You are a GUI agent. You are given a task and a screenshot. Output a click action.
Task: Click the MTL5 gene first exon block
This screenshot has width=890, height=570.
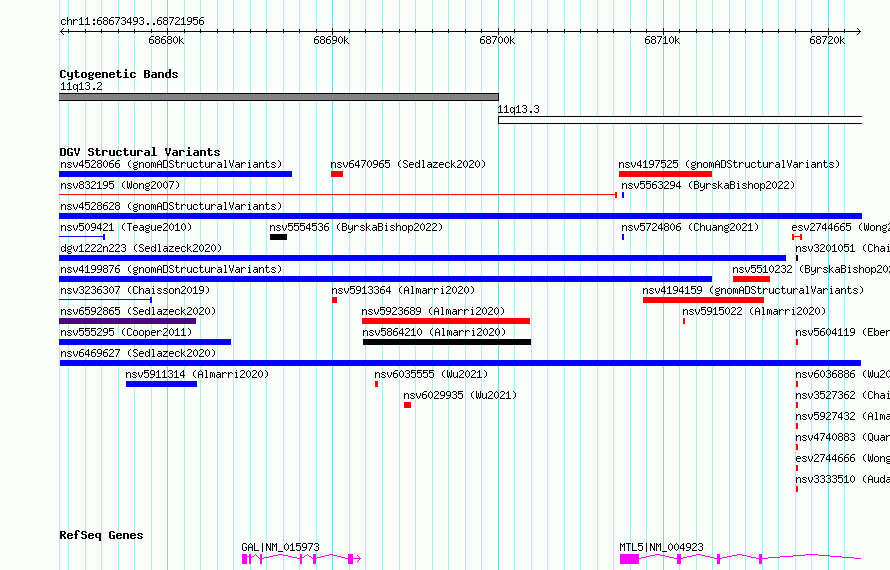629,559
